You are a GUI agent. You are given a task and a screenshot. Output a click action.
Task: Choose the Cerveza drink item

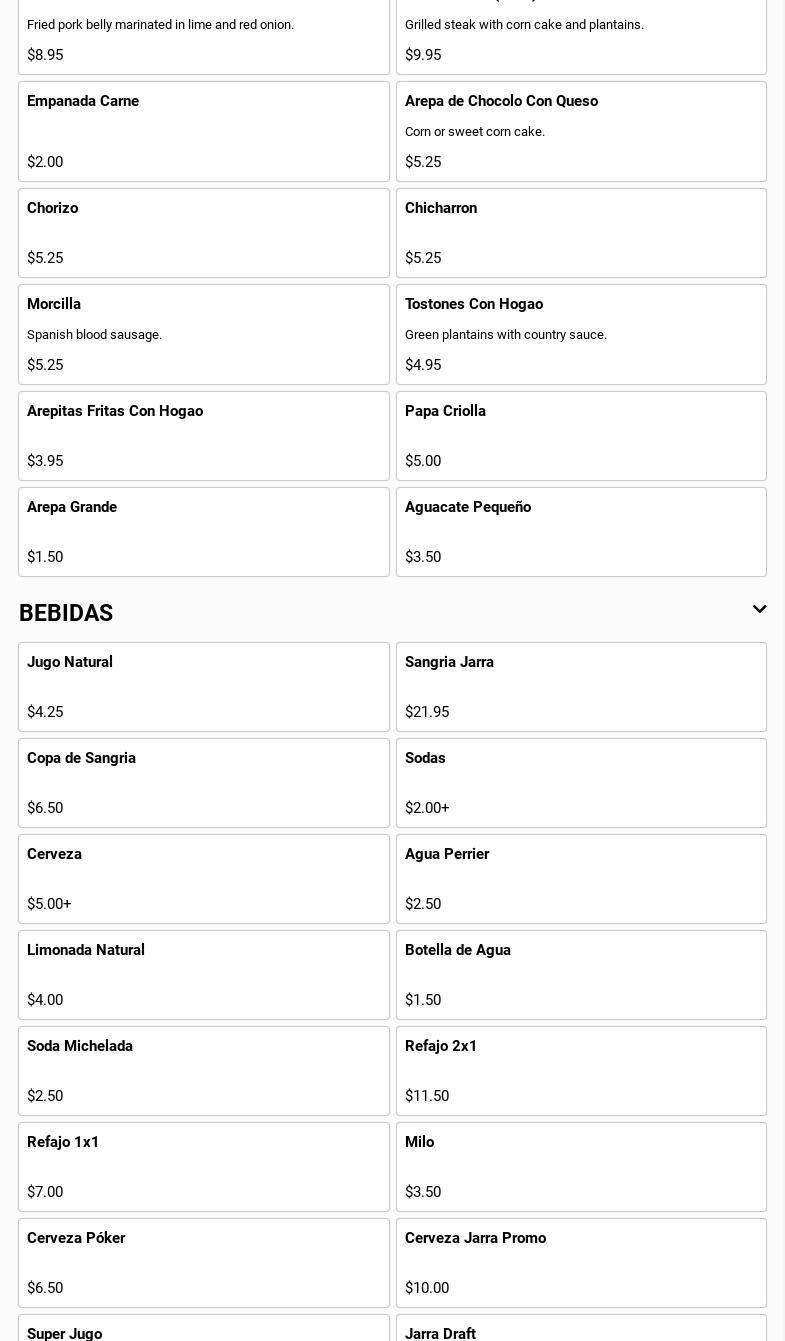tap(203, 879)
